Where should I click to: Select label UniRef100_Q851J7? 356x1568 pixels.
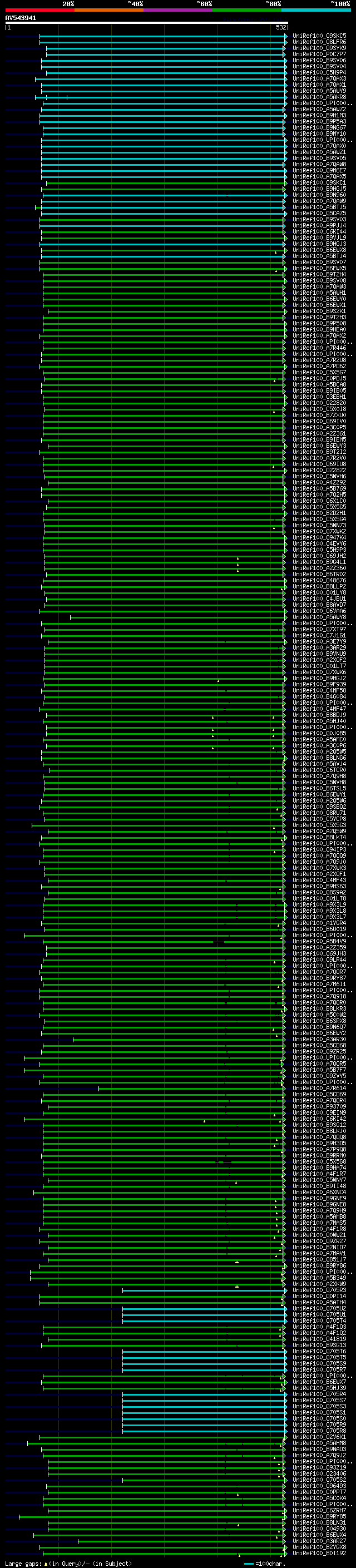319,1259
